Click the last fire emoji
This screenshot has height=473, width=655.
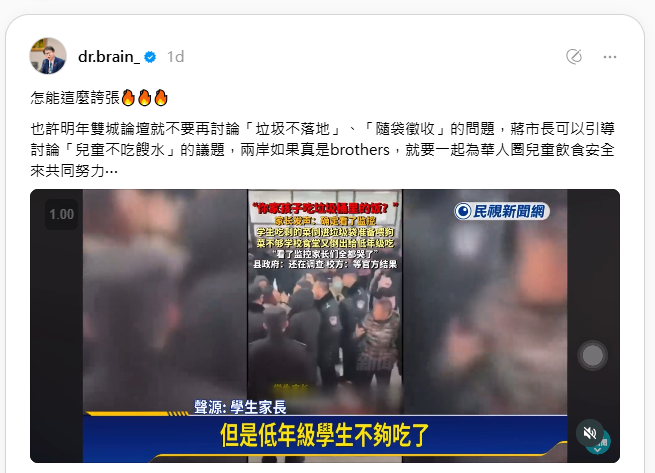(x=161, y=98)
